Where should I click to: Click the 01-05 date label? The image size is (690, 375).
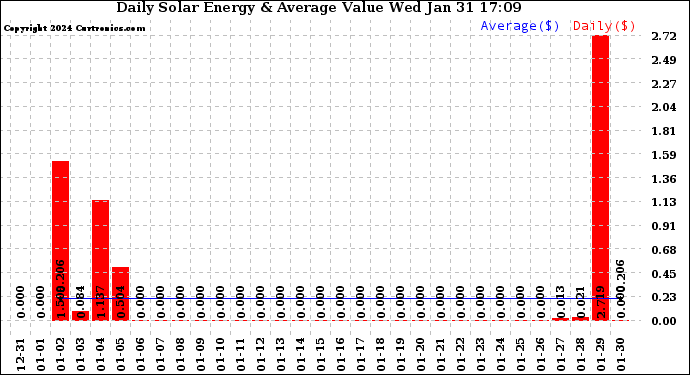121,354
